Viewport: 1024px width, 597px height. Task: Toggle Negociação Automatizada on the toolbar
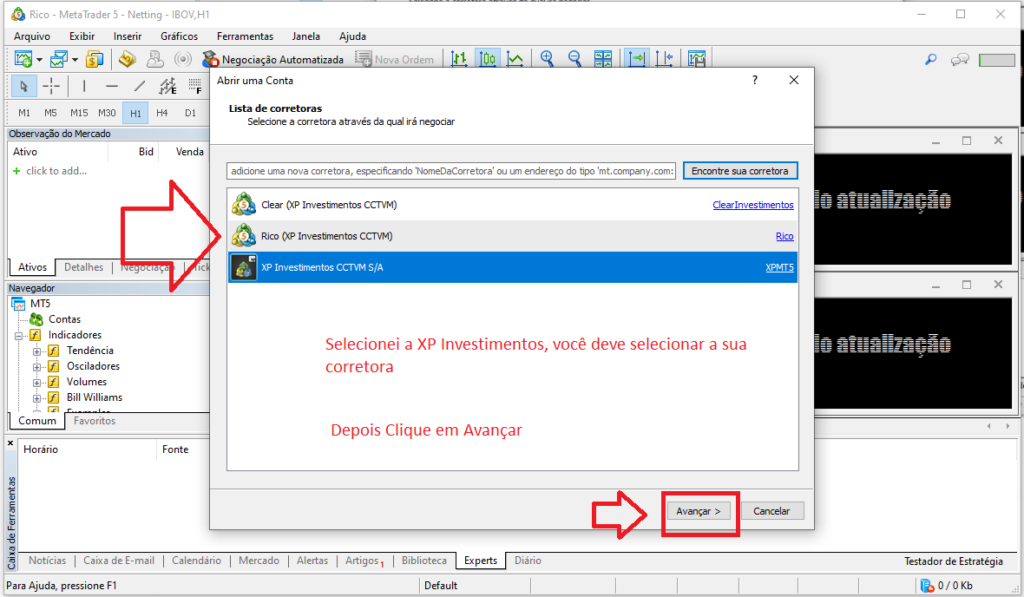pyautogui.click(x=273, y=59)
